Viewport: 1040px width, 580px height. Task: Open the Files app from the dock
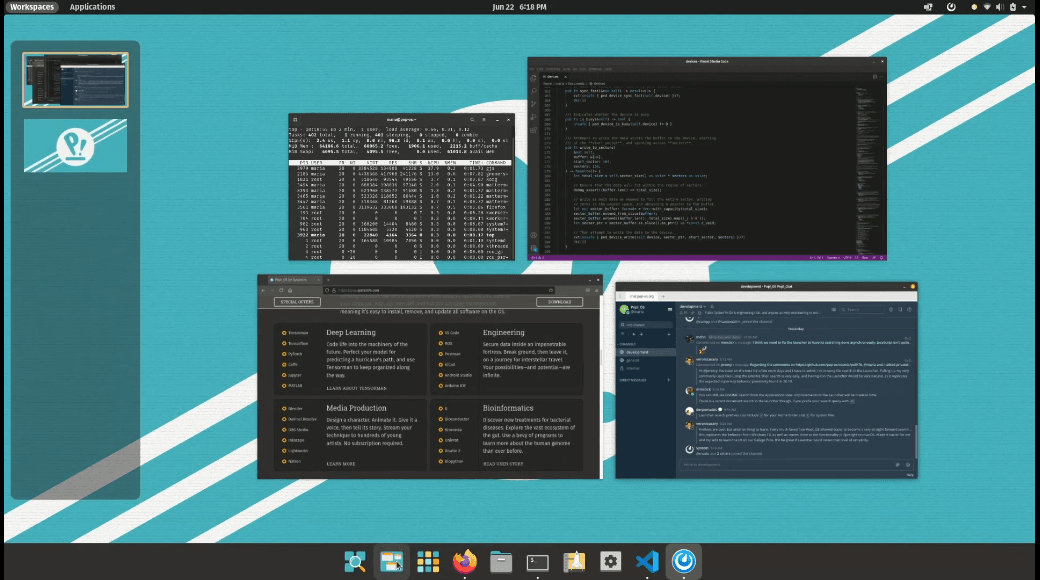pyautogui.click(x=500, y=561)
